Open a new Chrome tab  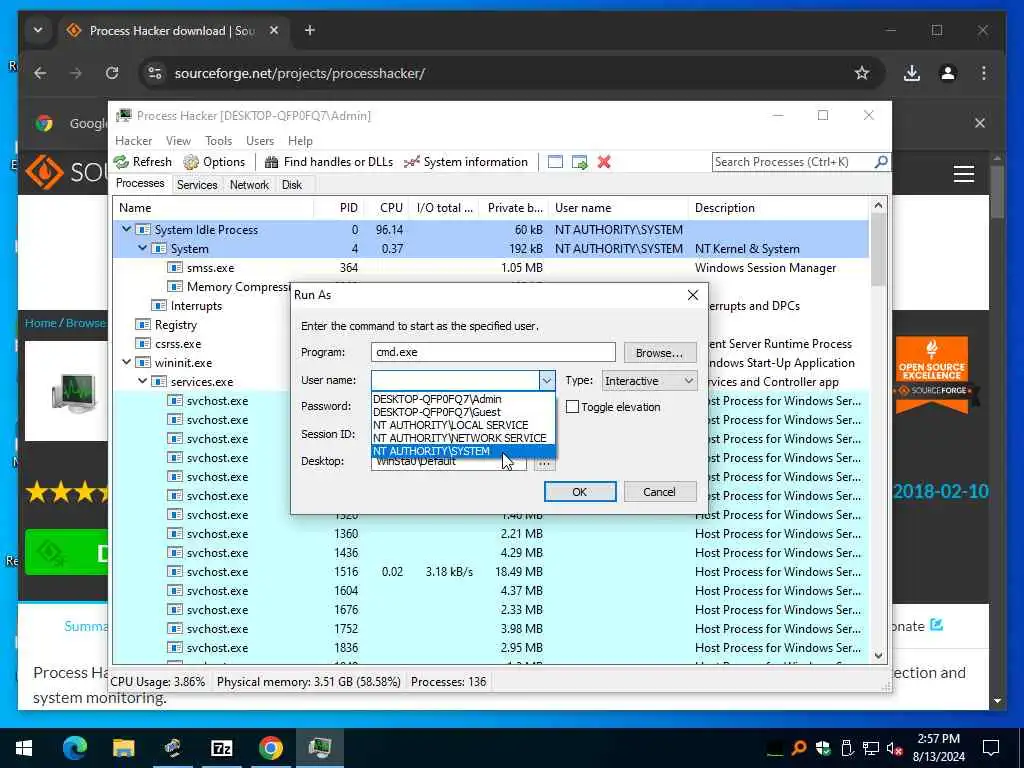click(x=310, y=30)
